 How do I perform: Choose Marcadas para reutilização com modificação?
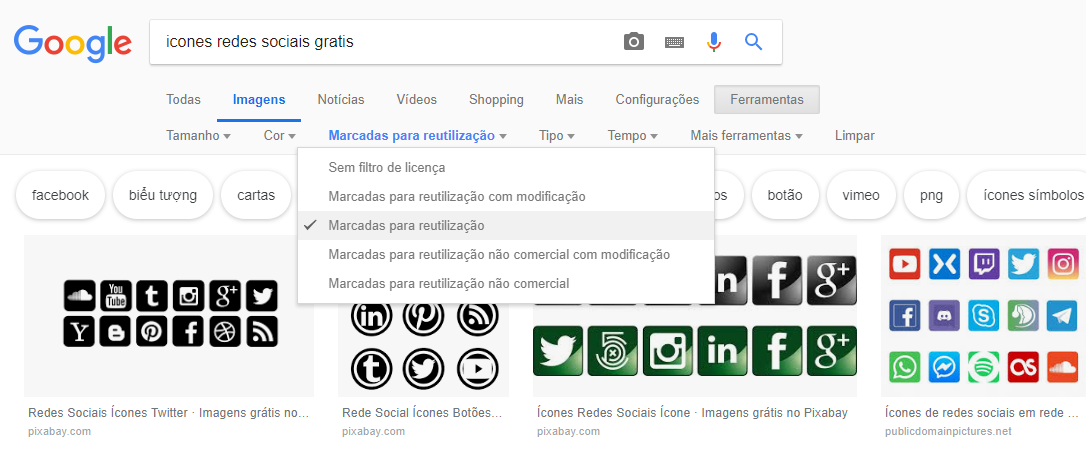(x=506, y=197)
